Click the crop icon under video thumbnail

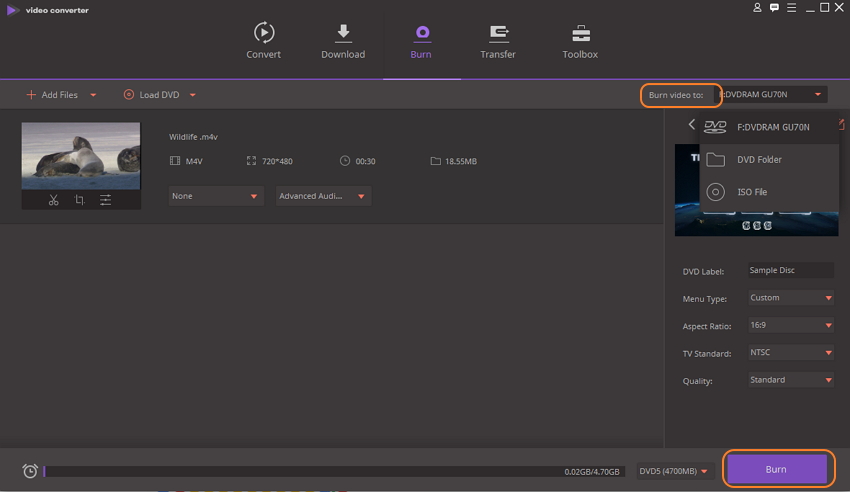[x=80, y=200]
